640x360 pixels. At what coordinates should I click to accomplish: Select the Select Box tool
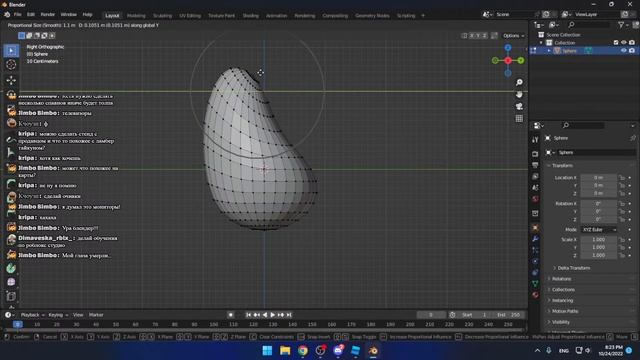point(11,51)
